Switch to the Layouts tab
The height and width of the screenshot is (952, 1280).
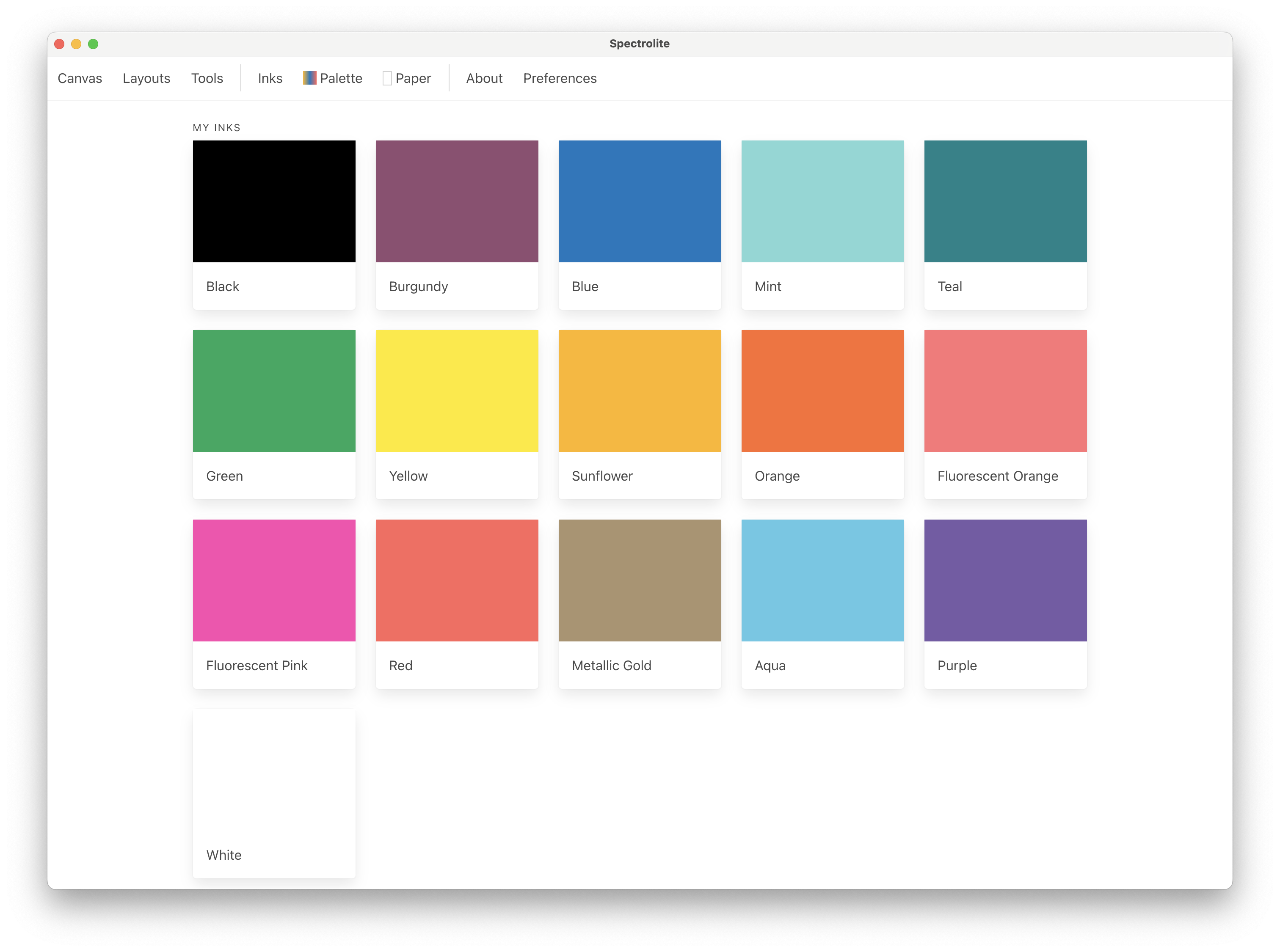pyautogui.click(x=146, y=78)
